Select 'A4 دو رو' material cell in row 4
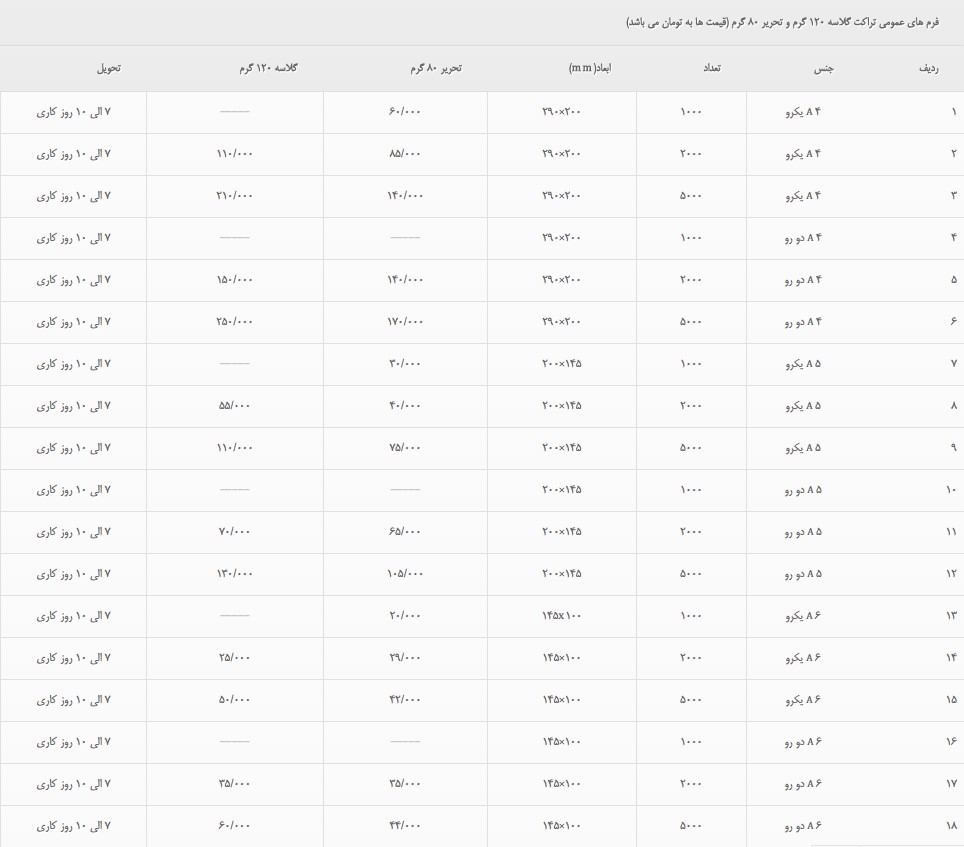 click(803, 238)
